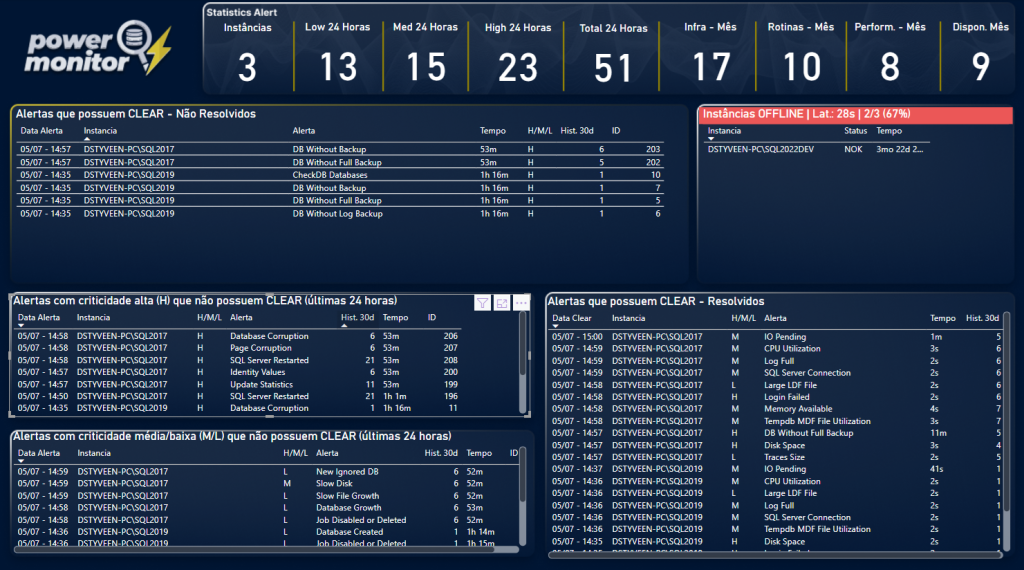Select the Infra - Mês card value 17
The image size is (1024, 570).
(x=711, y=66)
